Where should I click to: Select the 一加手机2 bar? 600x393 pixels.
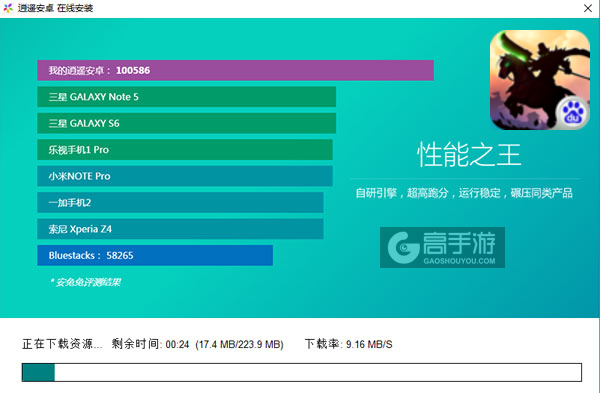coord(180,202)
